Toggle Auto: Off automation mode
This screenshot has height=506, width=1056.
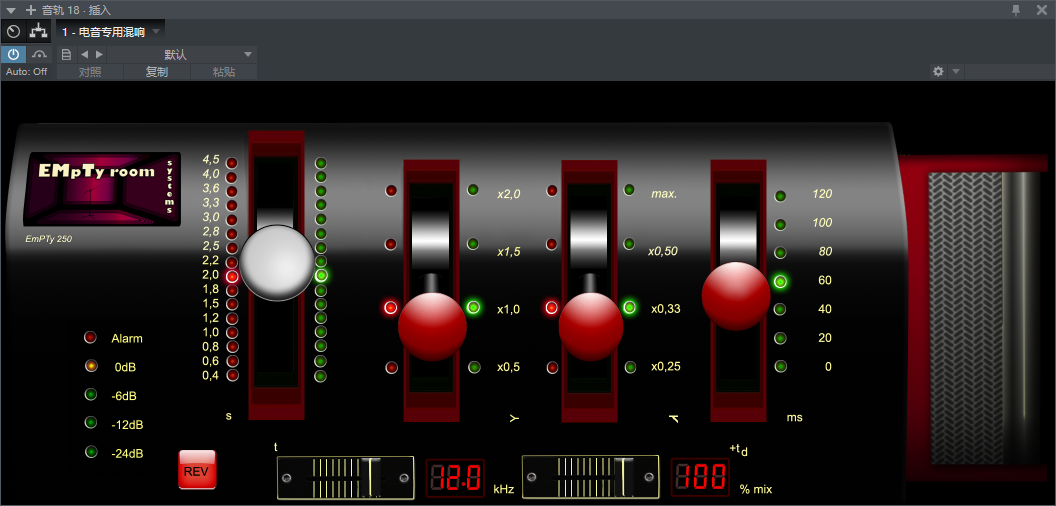[x=27, y=72]
